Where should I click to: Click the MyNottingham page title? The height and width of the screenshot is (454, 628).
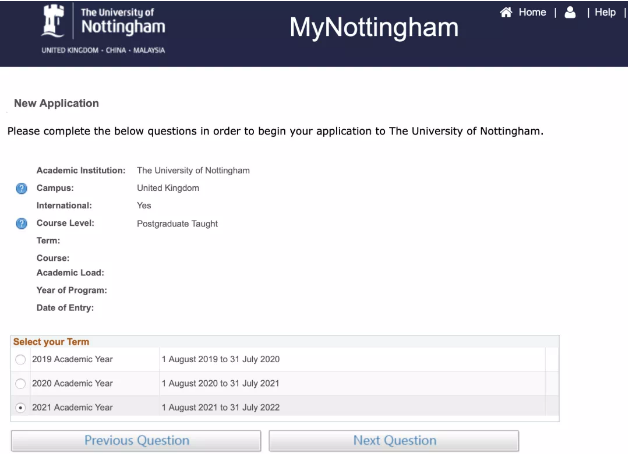[373, 27]
